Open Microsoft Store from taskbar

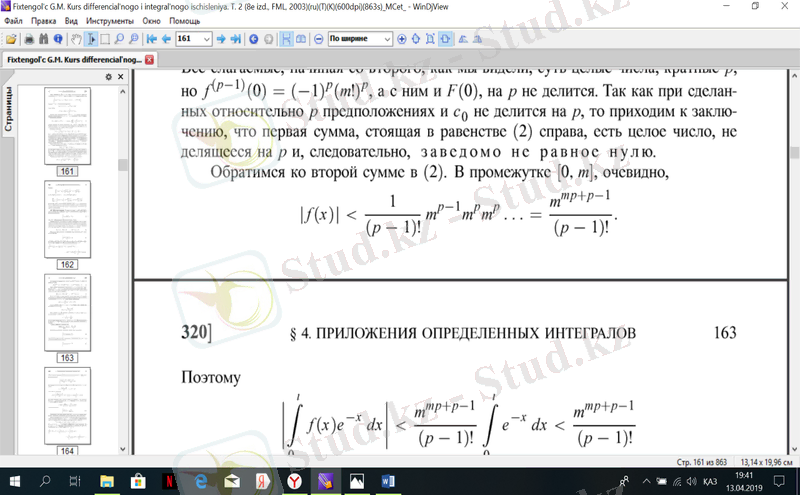138,481
